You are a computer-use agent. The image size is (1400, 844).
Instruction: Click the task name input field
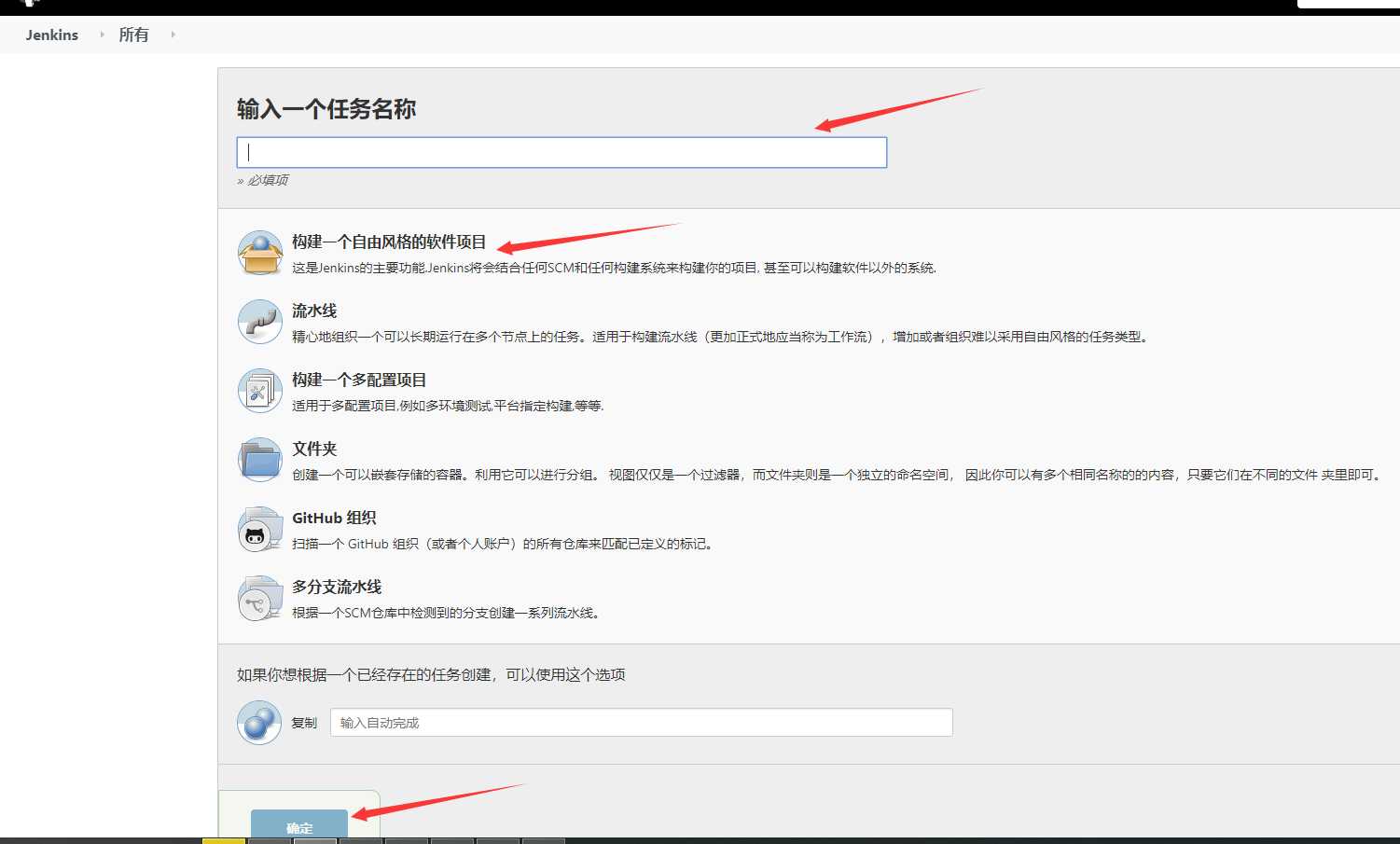pyautogui.click(x=561, y=153)
